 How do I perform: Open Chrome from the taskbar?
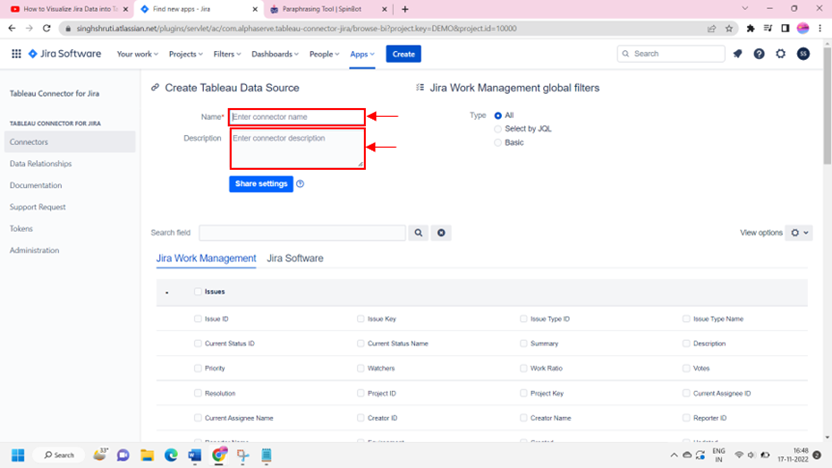[x=219, y=455]
